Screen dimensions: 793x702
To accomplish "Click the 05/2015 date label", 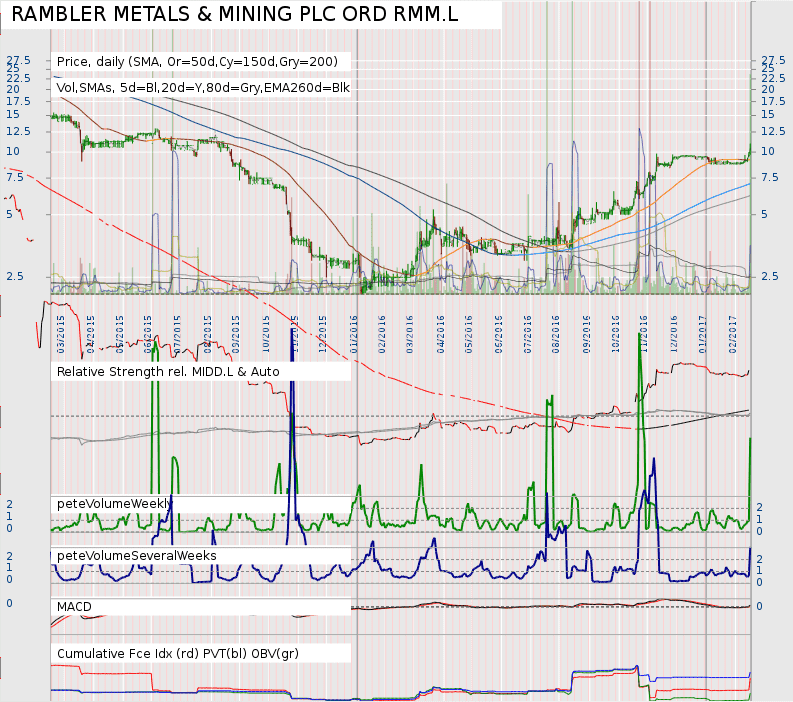I will tap(120, 334).
